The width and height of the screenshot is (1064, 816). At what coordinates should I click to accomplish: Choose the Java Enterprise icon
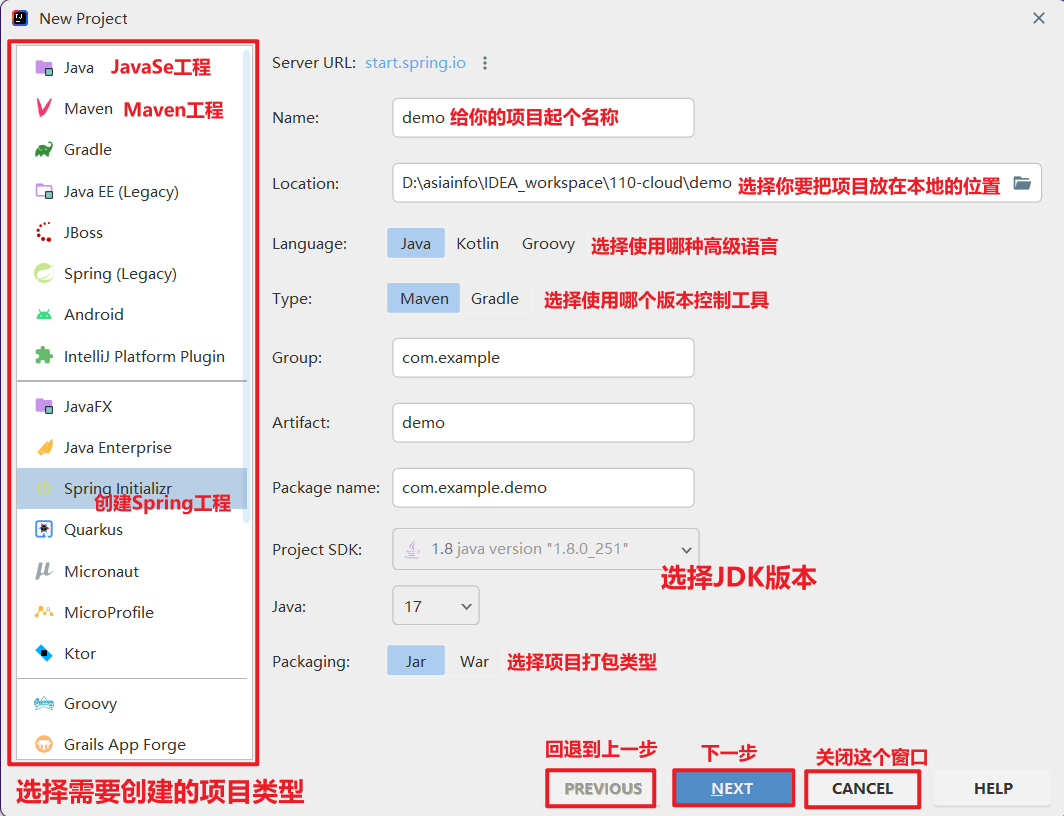coord(44,448)
